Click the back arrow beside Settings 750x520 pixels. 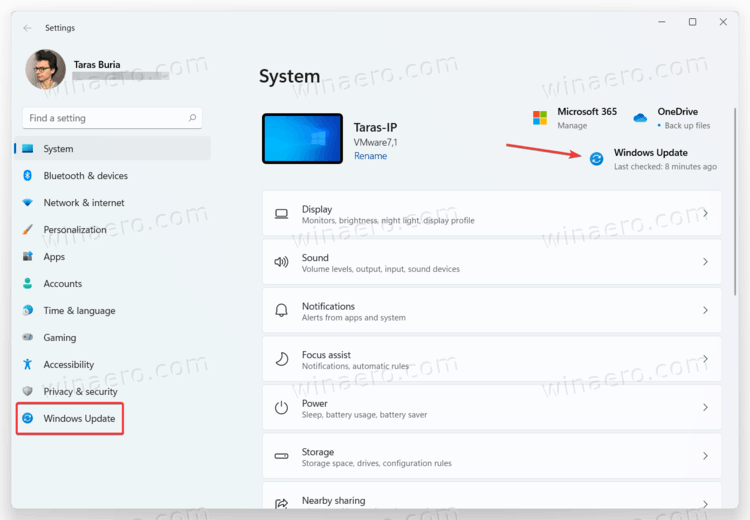click(x=27, y=28)
